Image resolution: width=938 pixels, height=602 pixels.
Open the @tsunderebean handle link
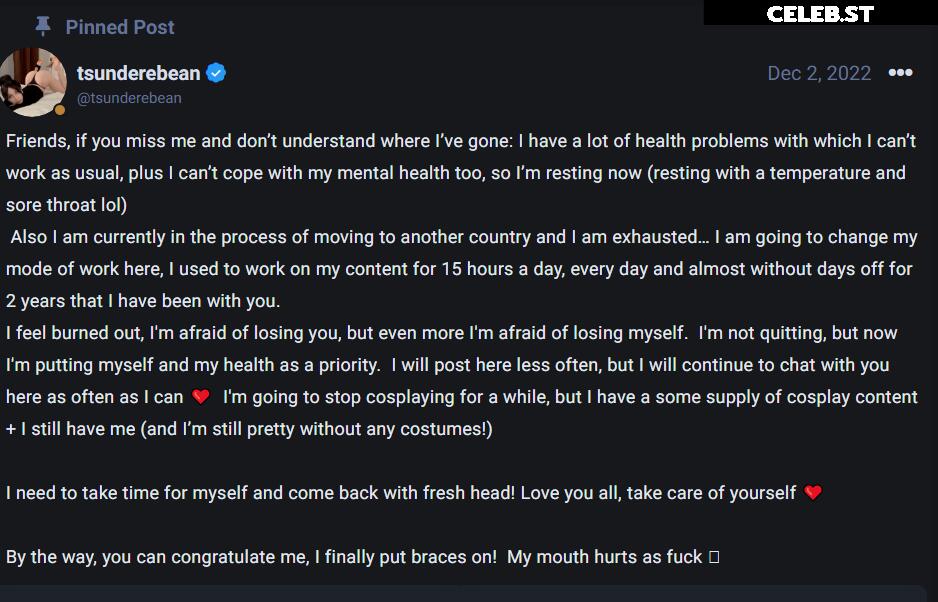[x=129, y=98]
